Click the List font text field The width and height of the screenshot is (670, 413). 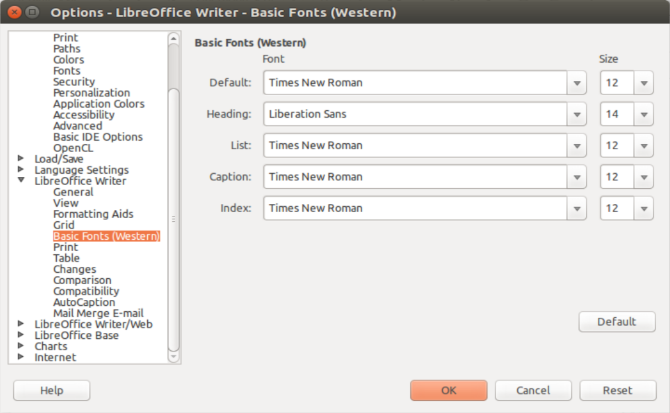point(415,146)
